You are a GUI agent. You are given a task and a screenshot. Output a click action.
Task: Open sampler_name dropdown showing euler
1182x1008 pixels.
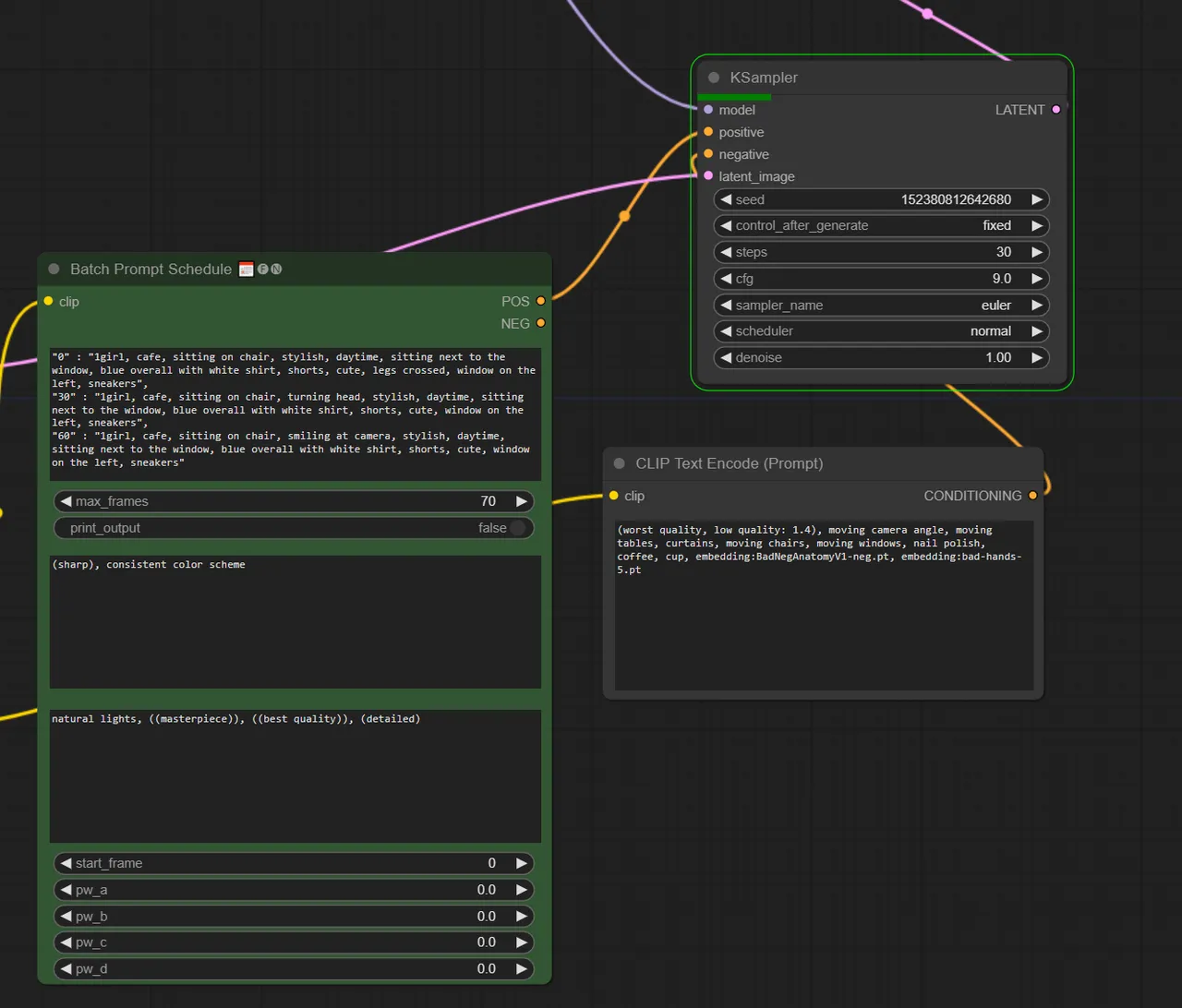tap(882, 305)
